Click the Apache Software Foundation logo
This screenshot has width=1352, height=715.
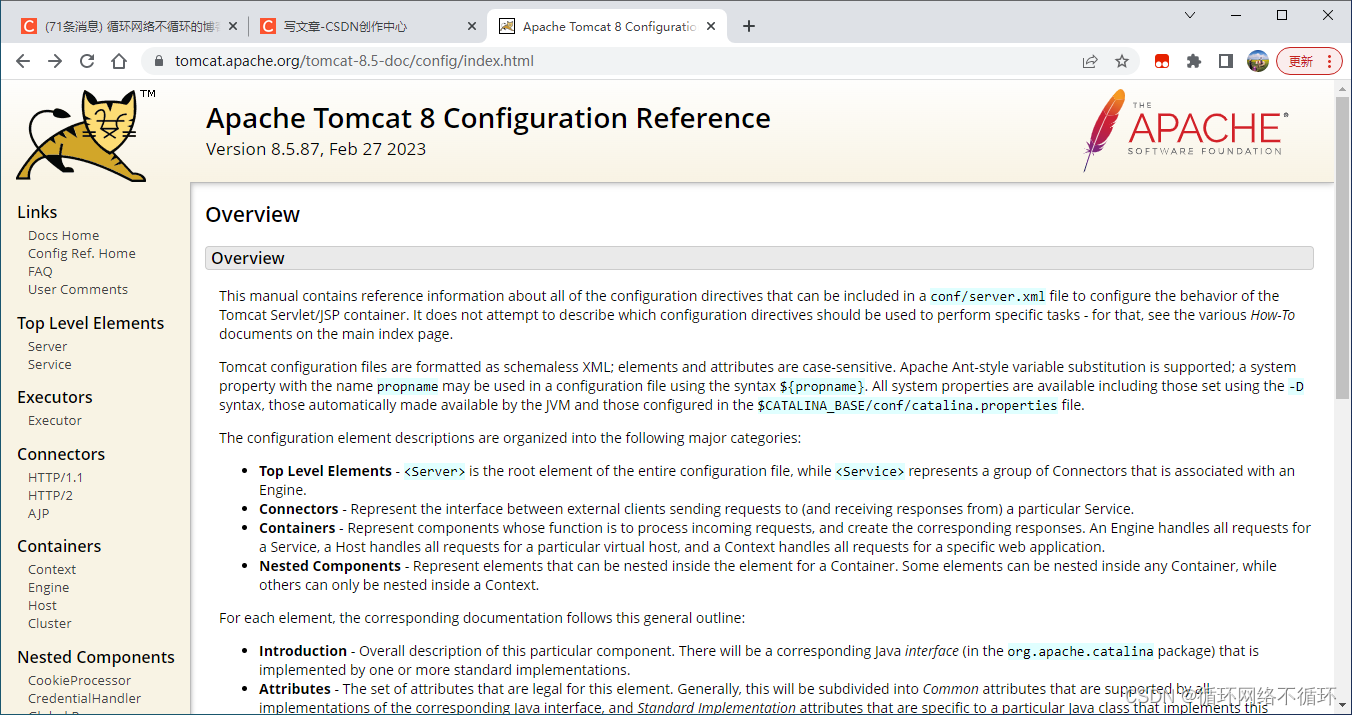[1184, 131]
